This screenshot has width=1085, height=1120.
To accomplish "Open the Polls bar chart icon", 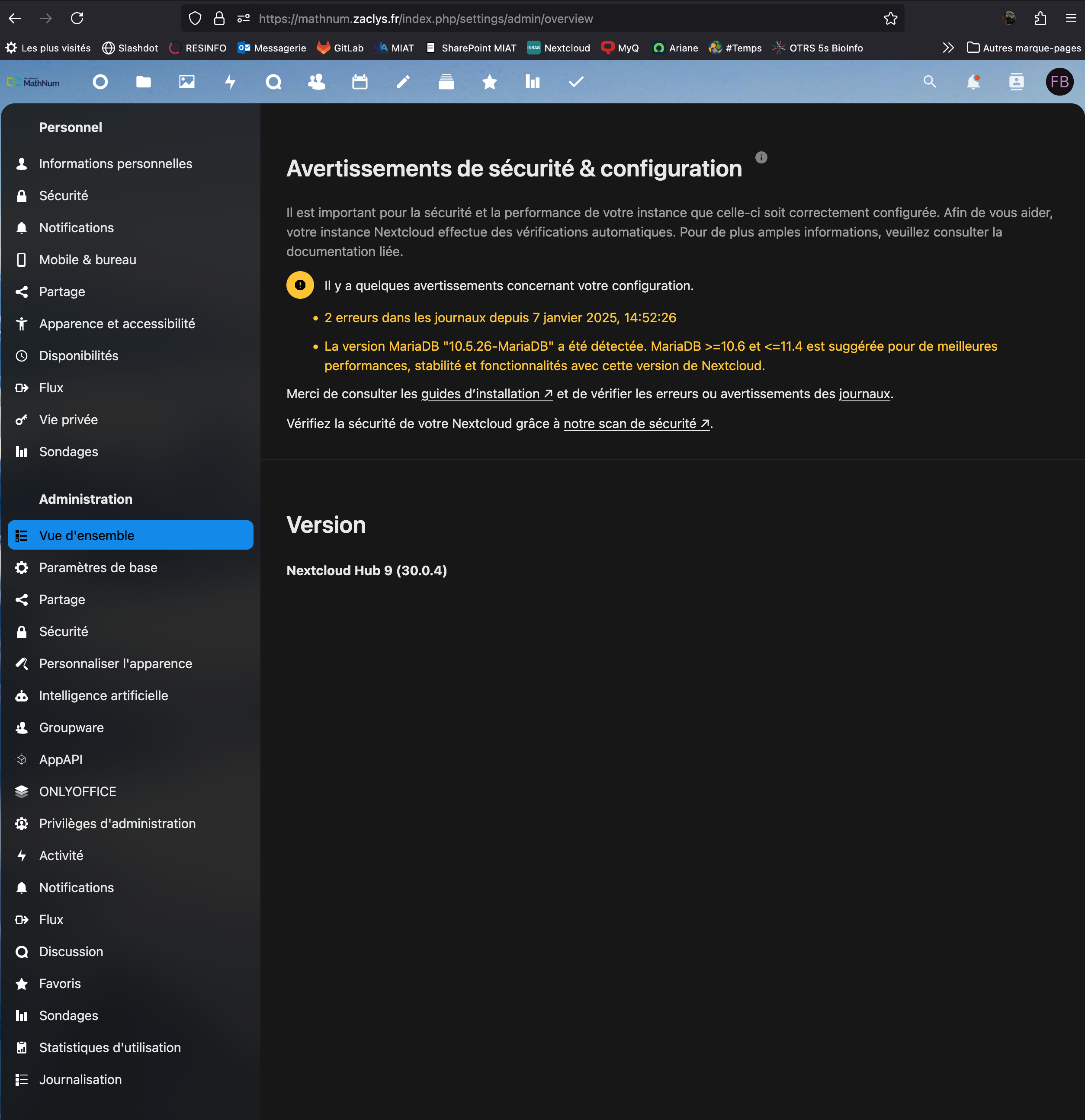I will click(532, 82).
